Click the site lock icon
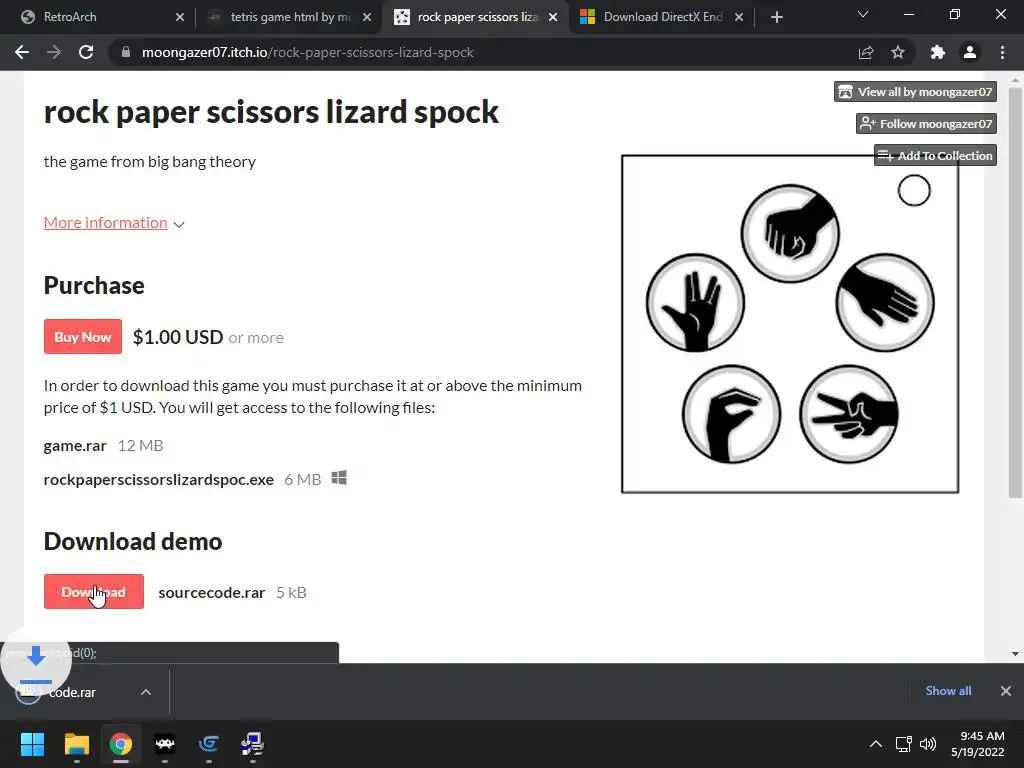1024x768 pixels. (126, 52)
